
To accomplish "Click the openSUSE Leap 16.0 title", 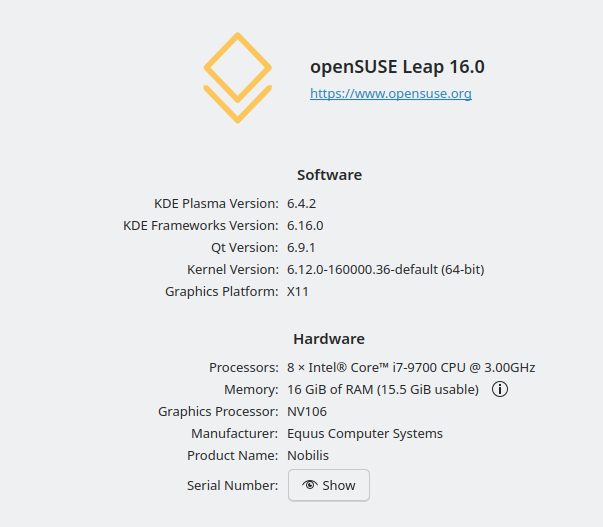I will pos(397,67).
